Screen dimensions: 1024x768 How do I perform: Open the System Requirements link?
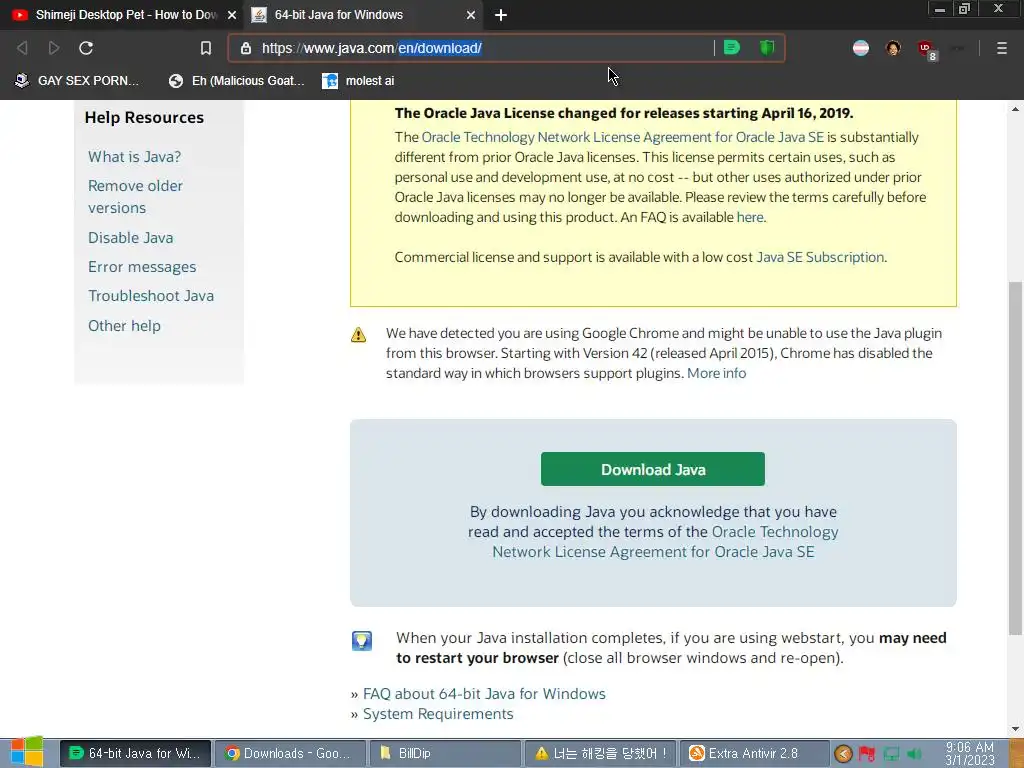438,714
